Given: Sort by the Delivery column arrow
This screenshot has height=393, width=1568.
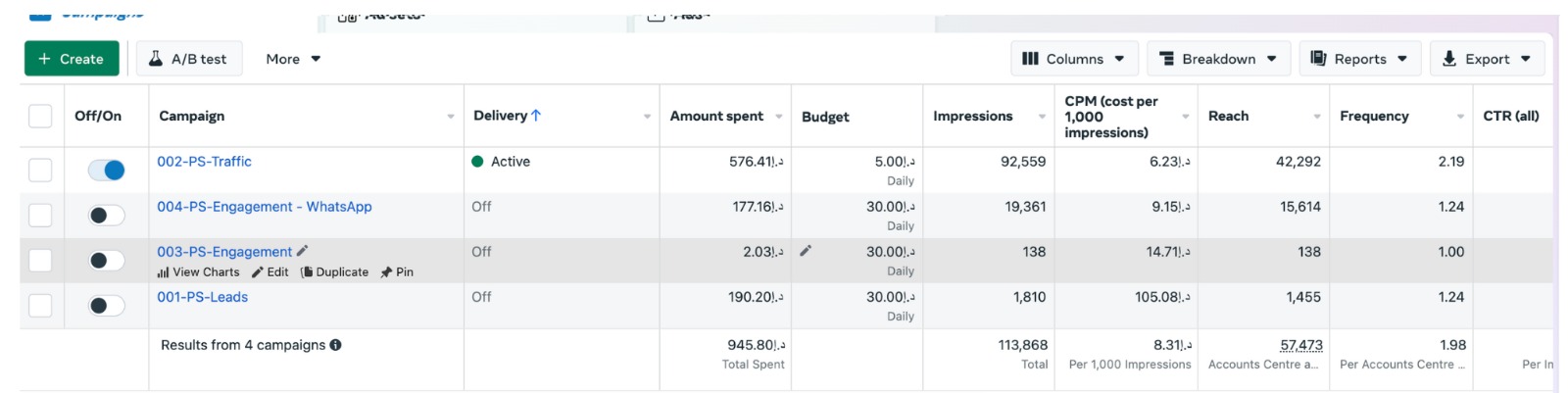Looking at the screenshot, I should [536, 116].
